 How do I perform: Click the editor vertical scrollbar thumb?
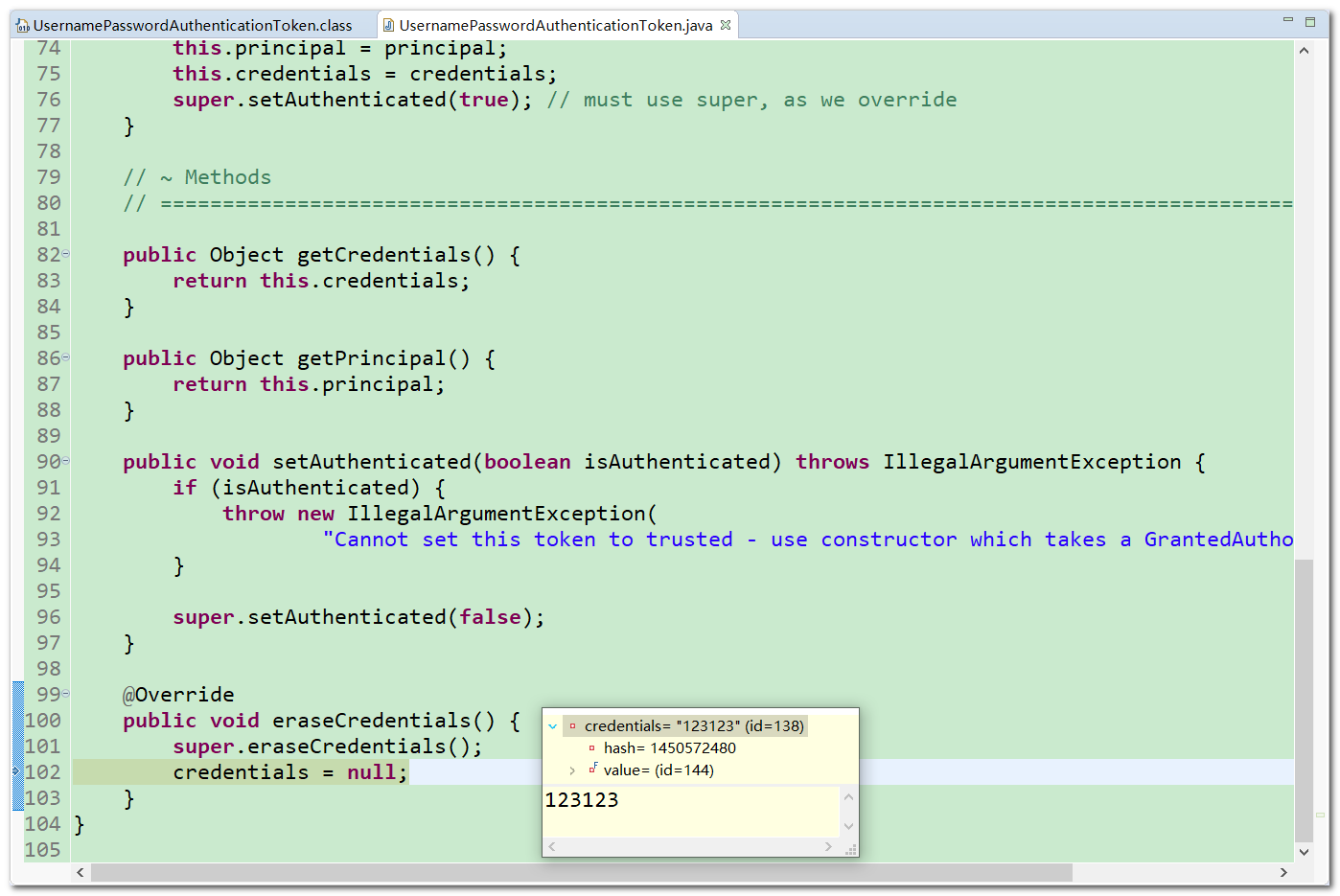(1304, 700)
